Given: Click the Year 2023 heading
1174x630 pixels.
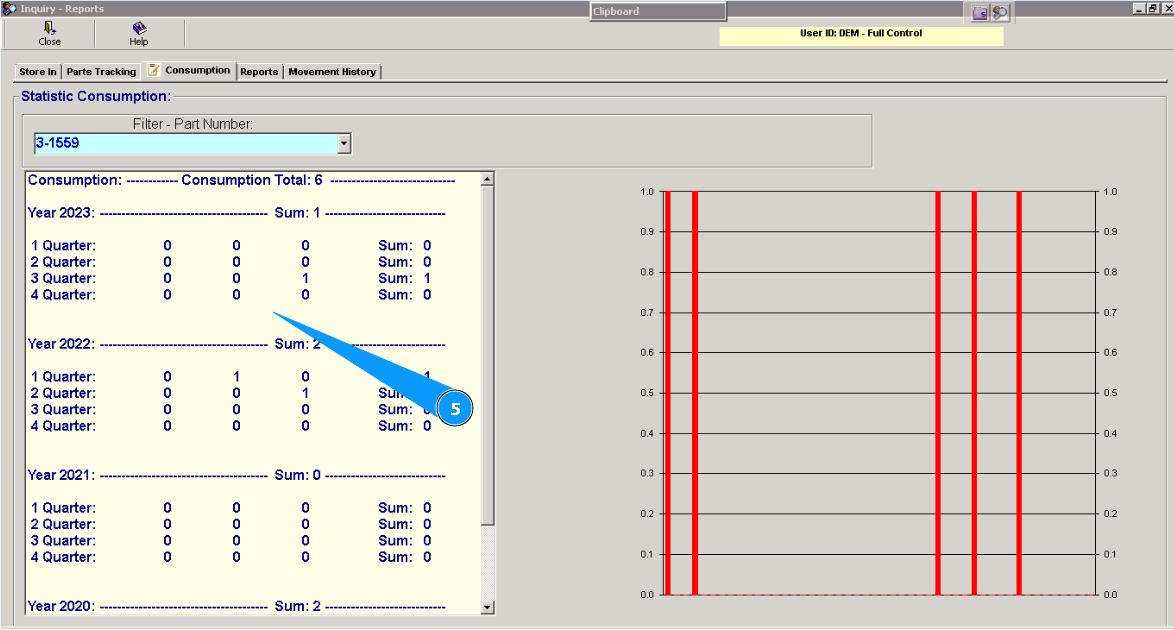Looking at the screenshot, I should pyautogui.click(x=61, y=213).
